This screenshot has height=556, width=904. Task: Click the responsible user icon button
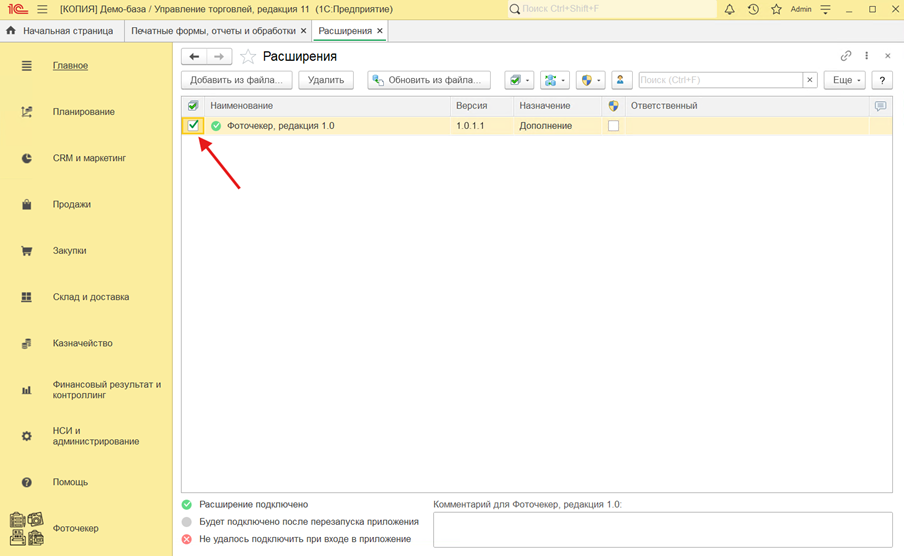click(x=621, y=80)
